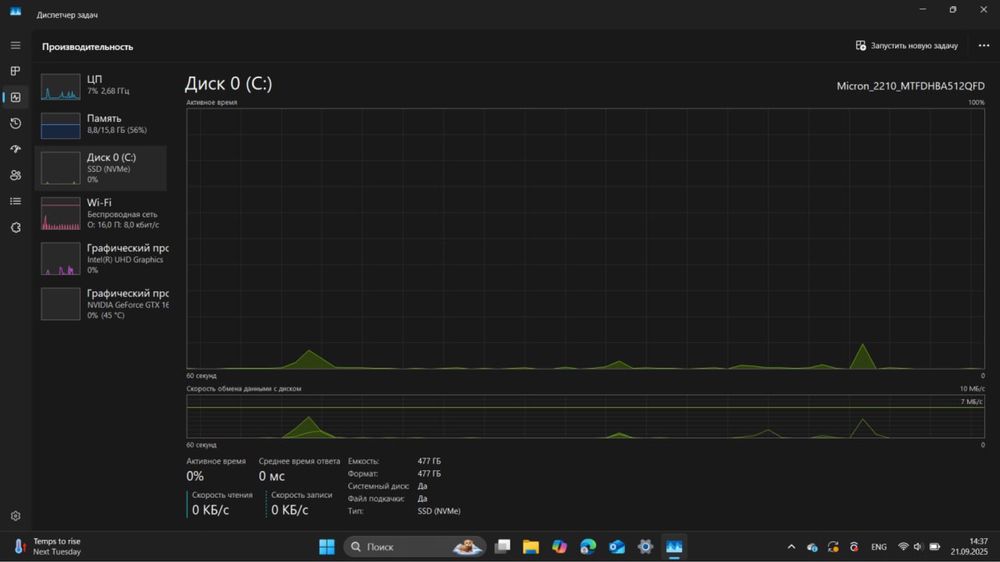Click the sync update tray icon
Screen dimensions: 1000x562
833,547
